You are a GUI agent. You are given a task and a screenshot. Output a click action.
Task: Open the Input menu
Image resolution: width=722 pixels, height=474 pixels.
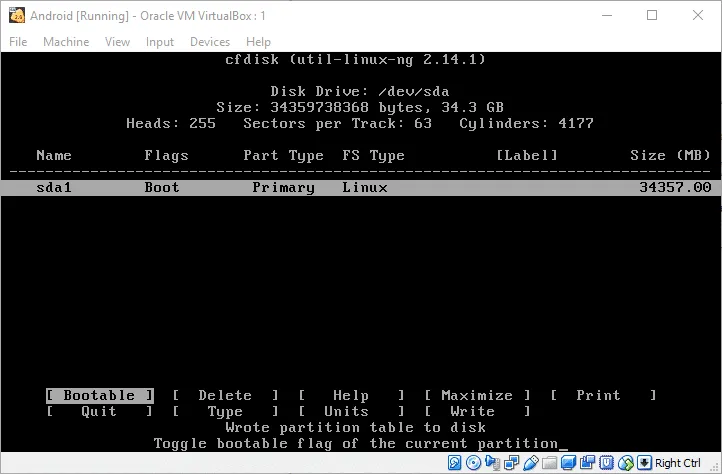pyautogui.click(x=160, y=42)
